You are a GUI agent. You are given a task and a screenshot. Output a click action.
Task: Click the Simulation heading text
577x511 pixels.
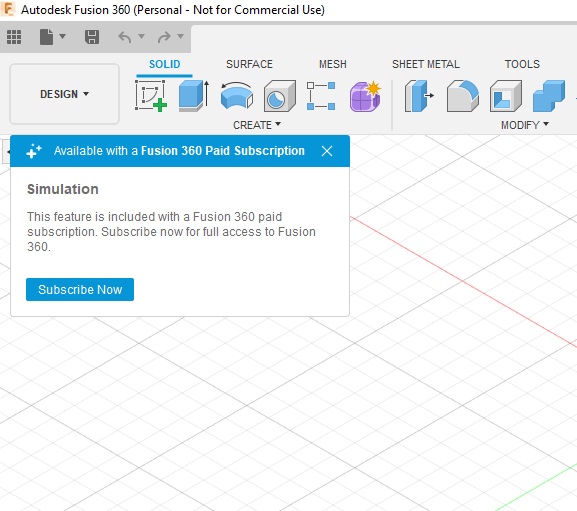(x=63, y=189)
